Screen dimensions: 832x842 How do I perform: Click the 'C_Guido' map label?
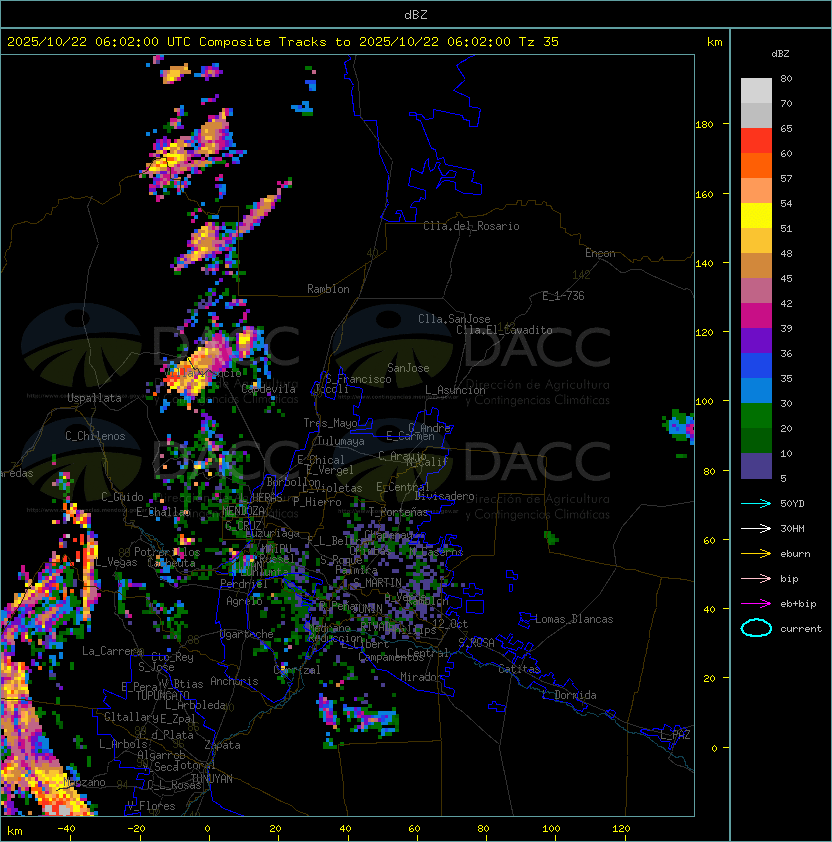122,497
